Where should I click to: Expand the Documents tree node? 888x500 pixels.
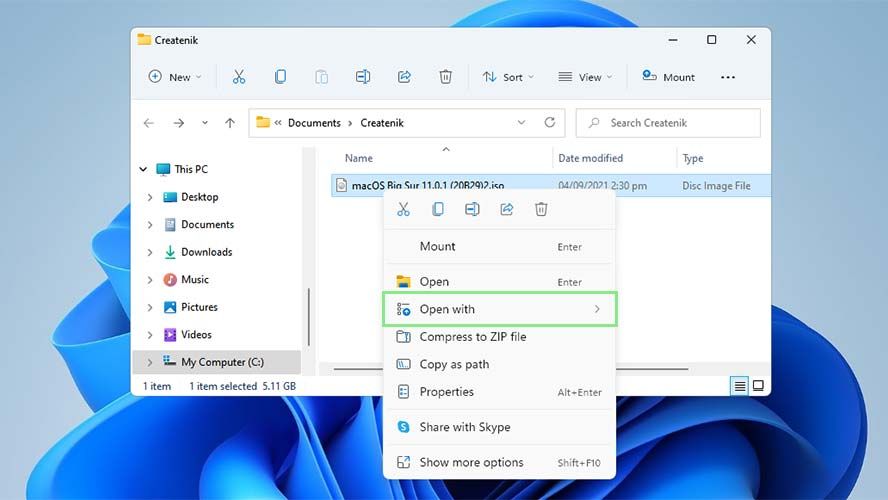[150, 225]
